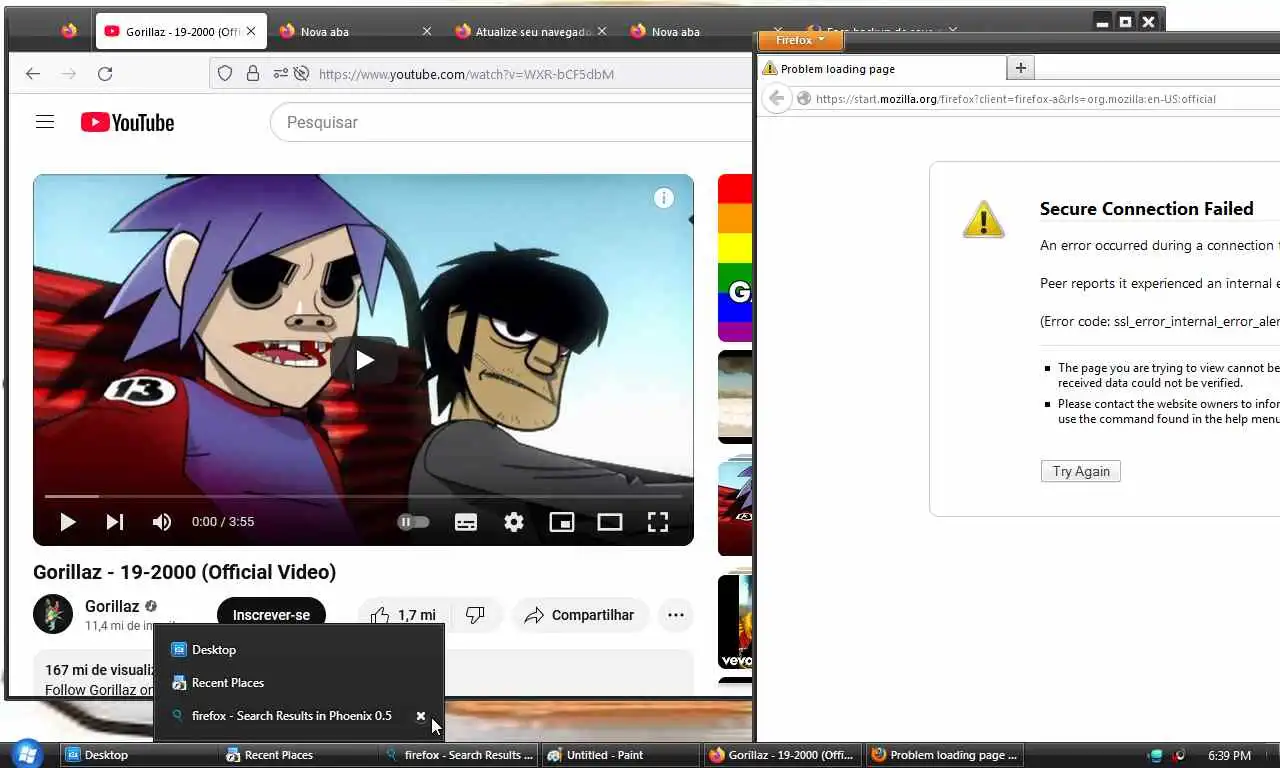
Task: Open the rainbow thumbnail in the suggested videos
Action: 735,258
